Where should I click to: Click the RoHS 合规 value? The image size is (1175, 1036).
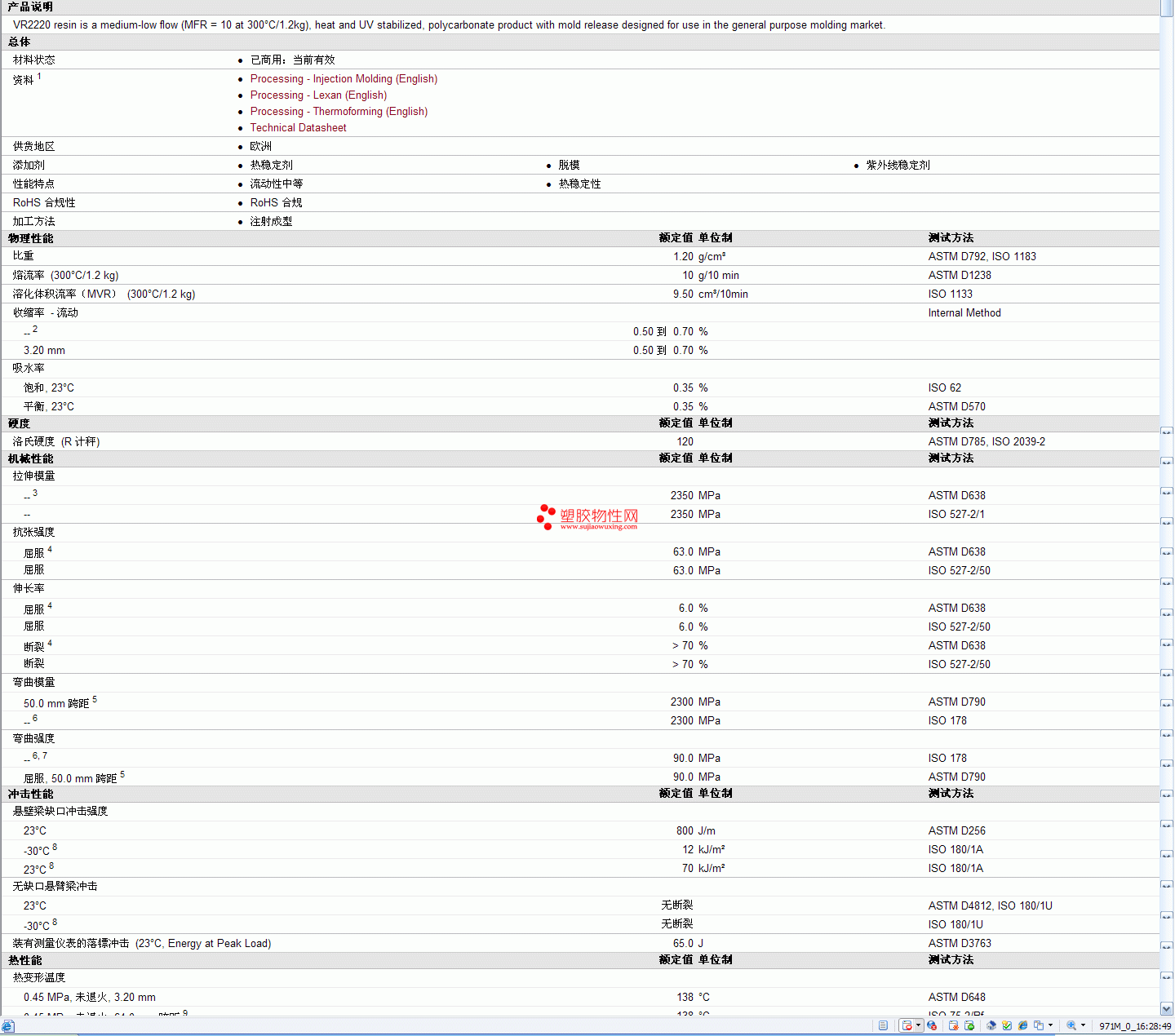(x=276, y=203)
